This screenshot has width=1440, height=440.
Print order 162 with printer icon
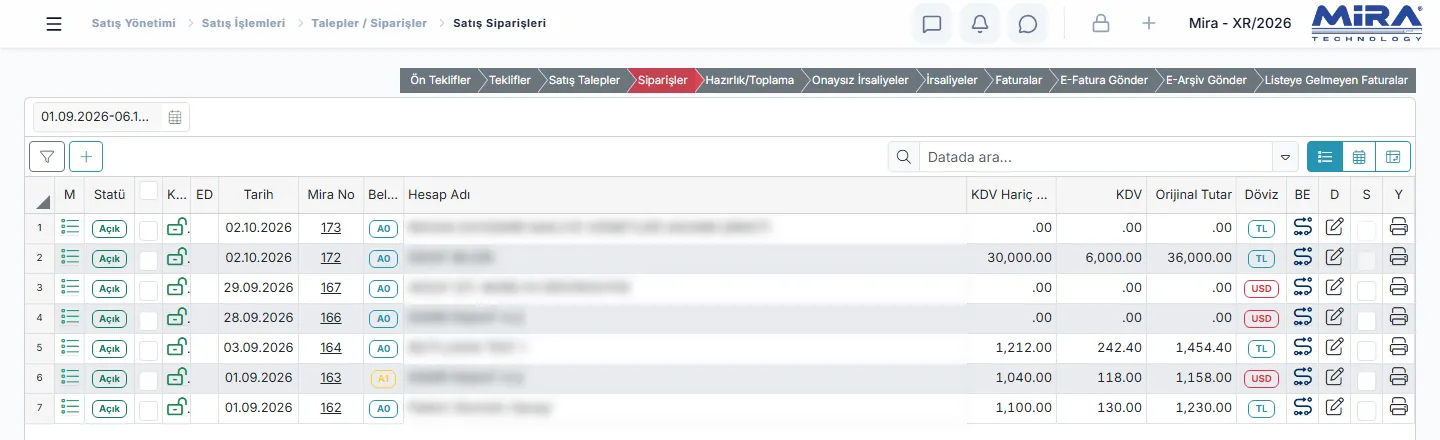coord(1399,407)
